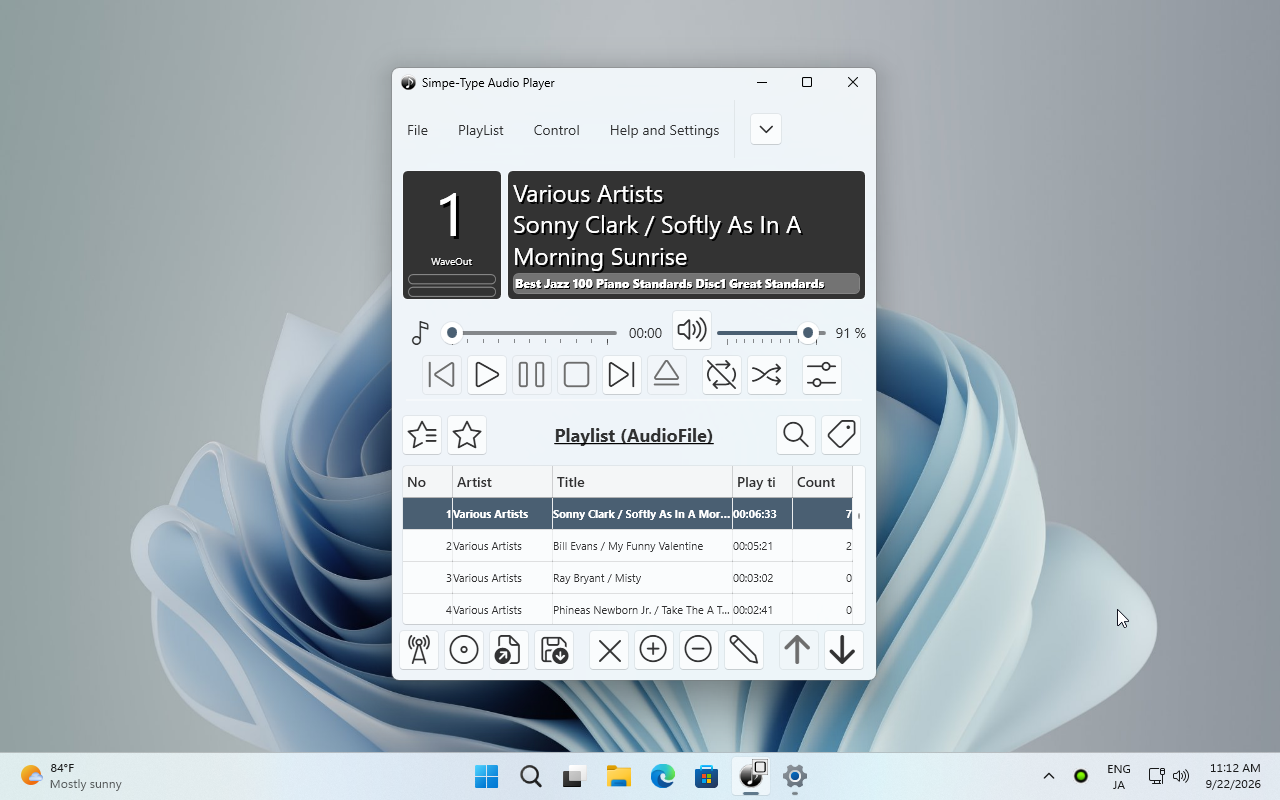Expand the chevron dropdown beside the menu bar
The image size is (1280, 800).
coord(766,129)
